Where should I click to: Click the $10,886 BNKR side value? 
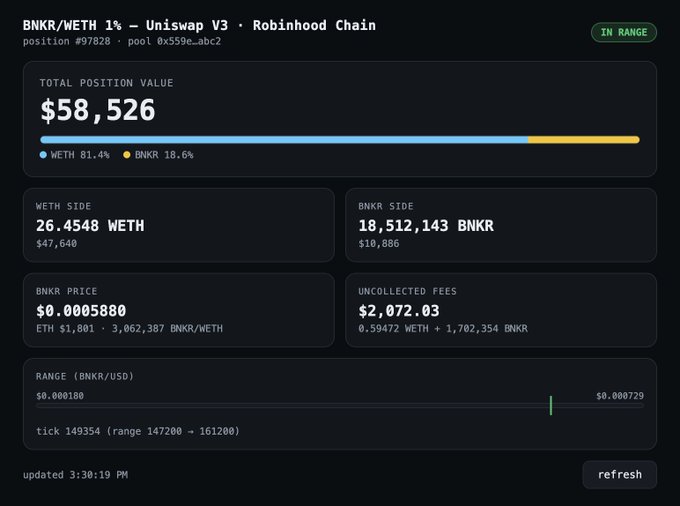pos(379,243)
